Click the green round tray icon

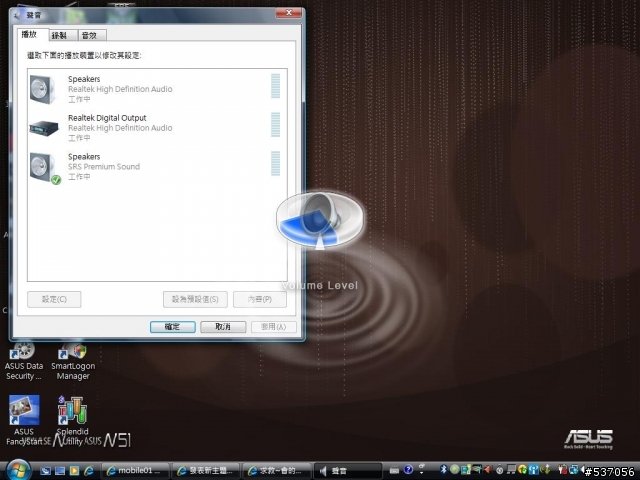click(455, 469)
